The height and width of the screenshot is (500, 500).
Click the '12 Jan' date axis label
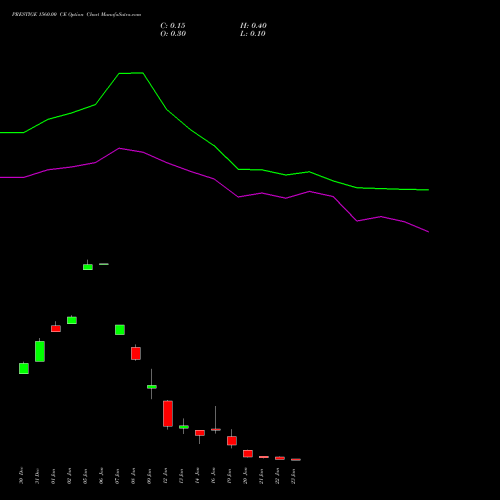click(165, 476)
